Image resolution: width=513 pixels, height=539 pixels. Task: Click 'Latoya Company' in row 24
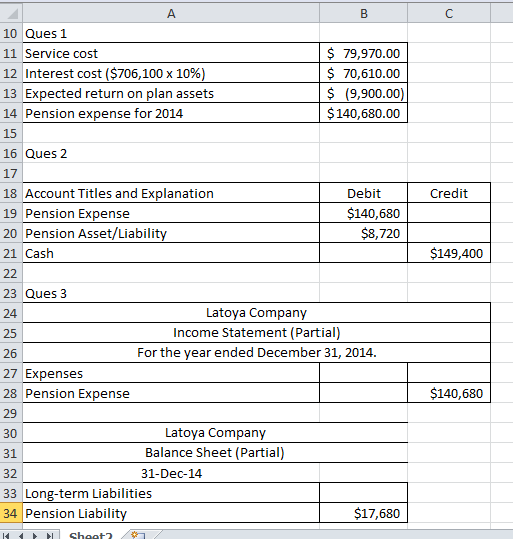[x=256, y=313]
